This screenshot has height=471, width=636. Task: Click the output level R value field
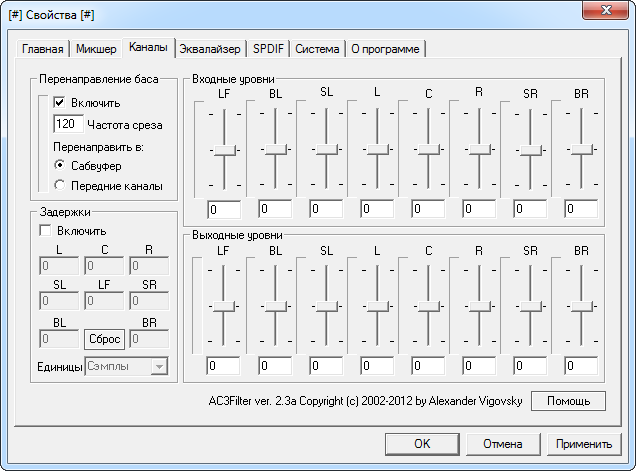[479, 366]
